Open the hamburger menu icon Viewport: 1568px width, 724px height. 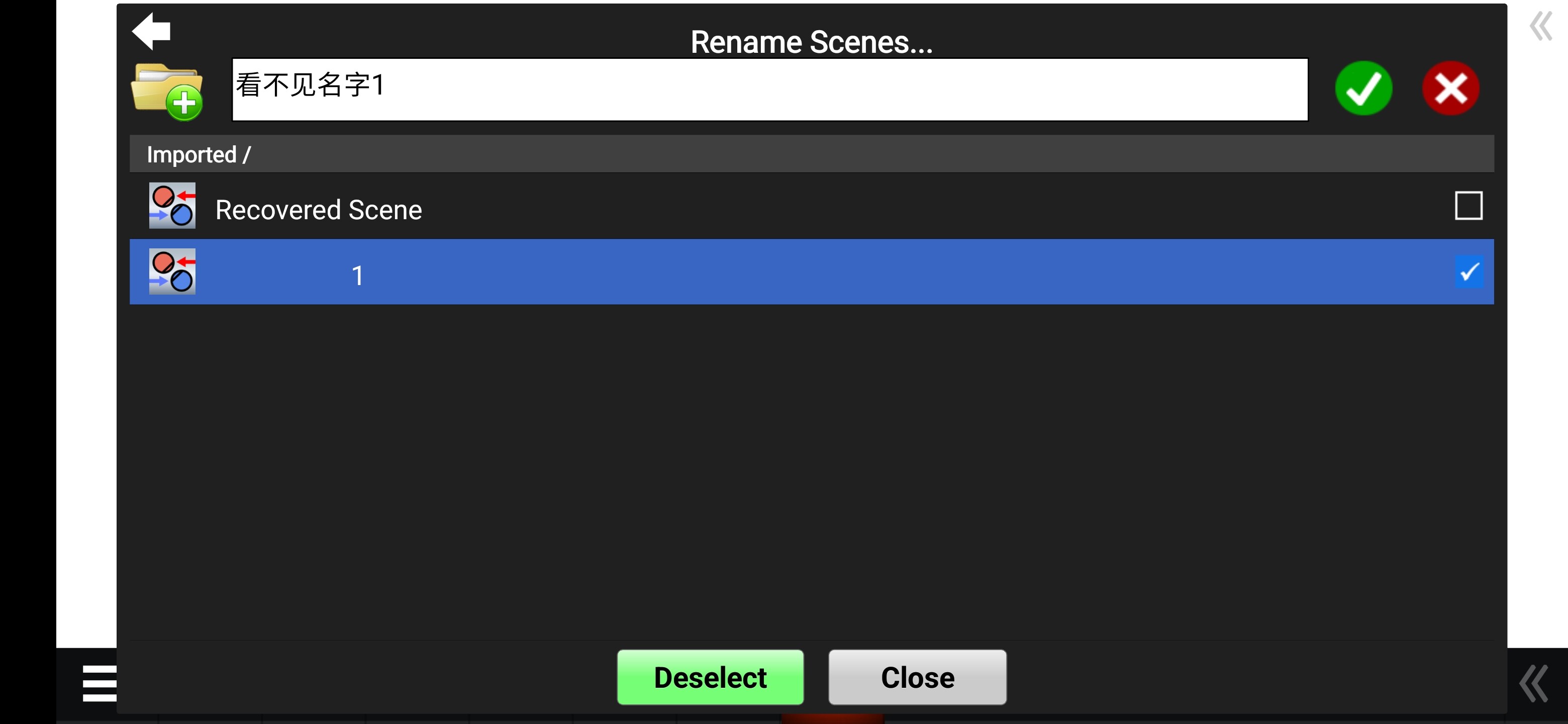[99, 683]
